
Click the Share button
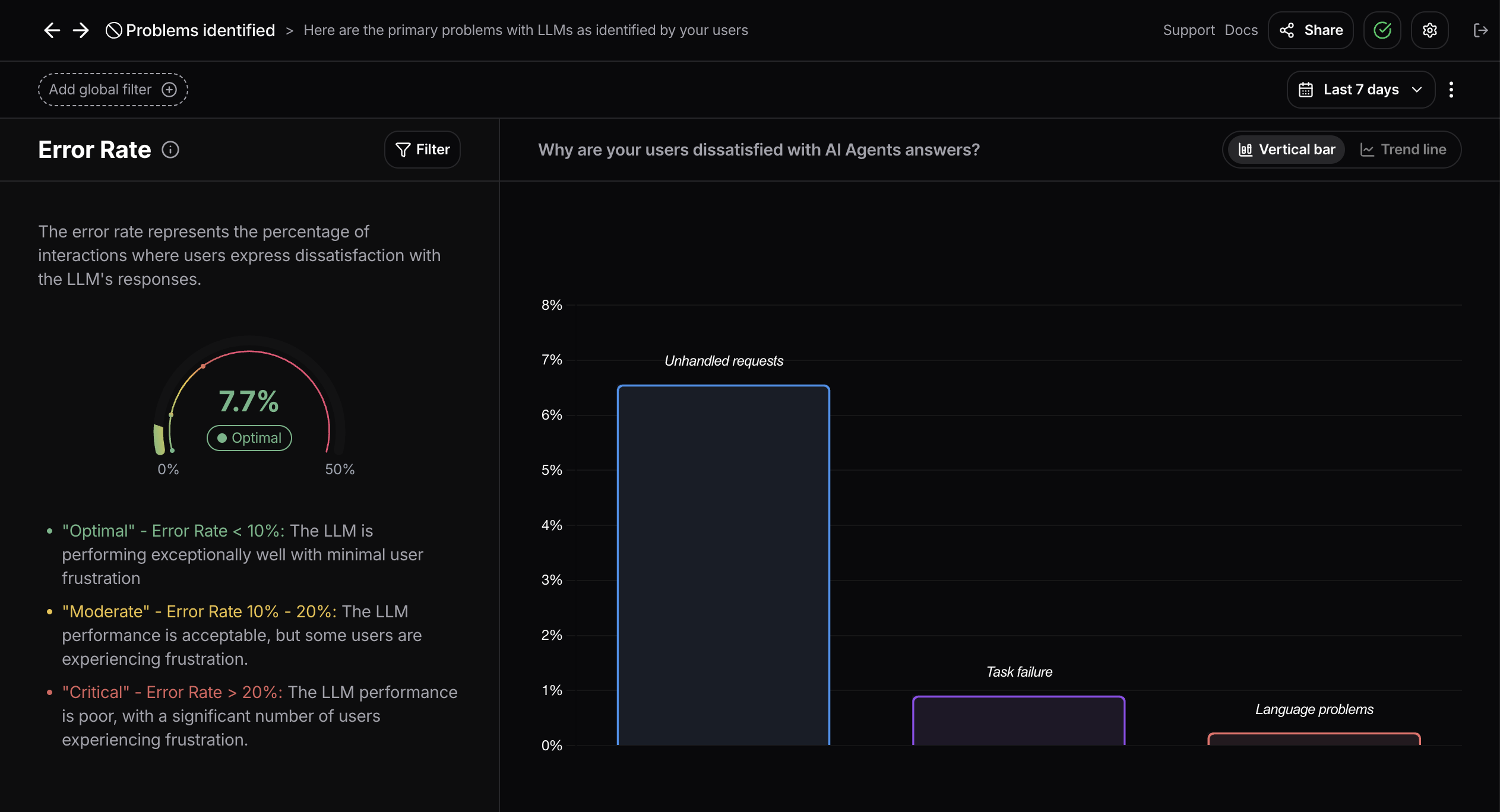click(x=1311, y=30)
